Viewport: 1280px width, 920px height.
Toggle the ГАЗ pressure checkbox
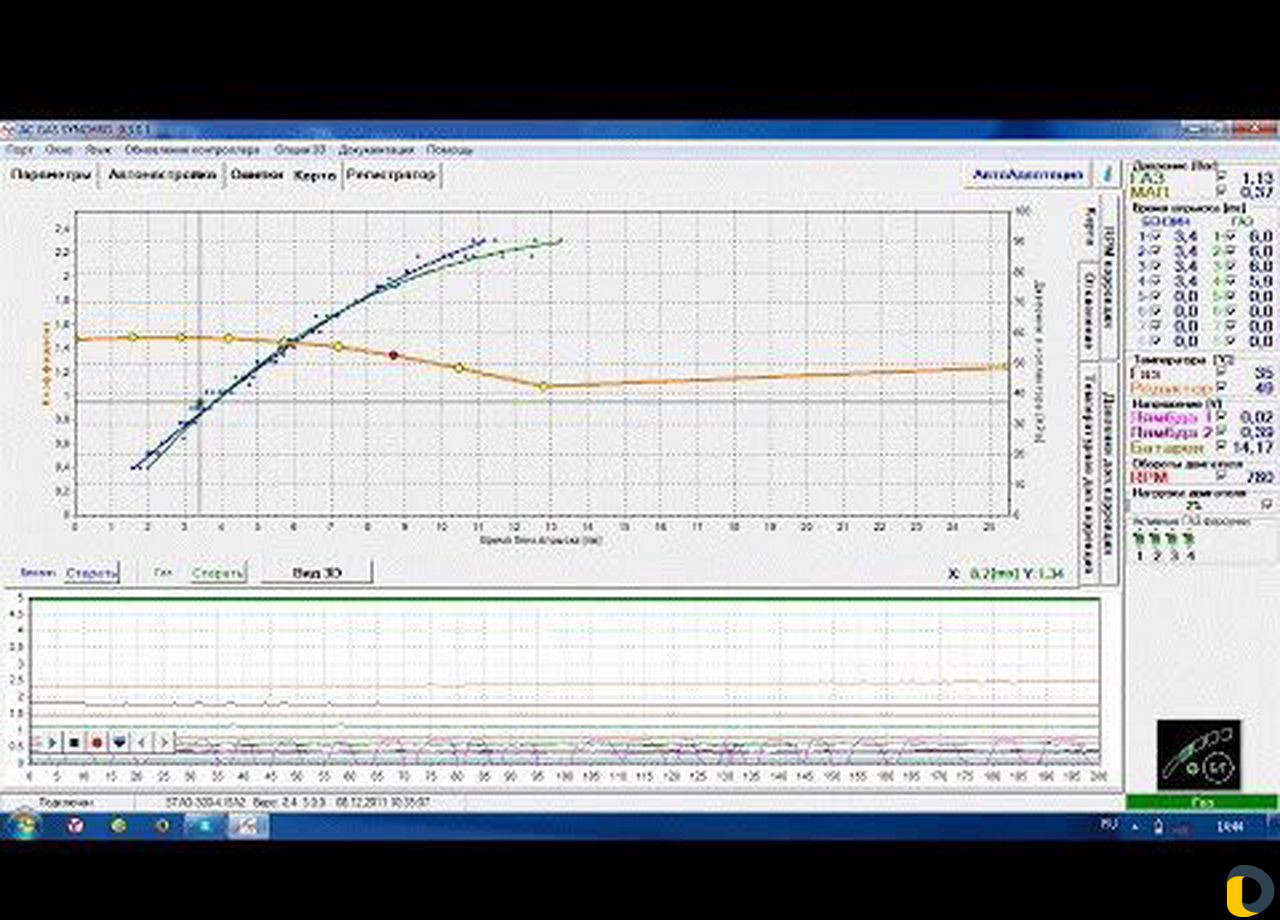click(1221, 178)
